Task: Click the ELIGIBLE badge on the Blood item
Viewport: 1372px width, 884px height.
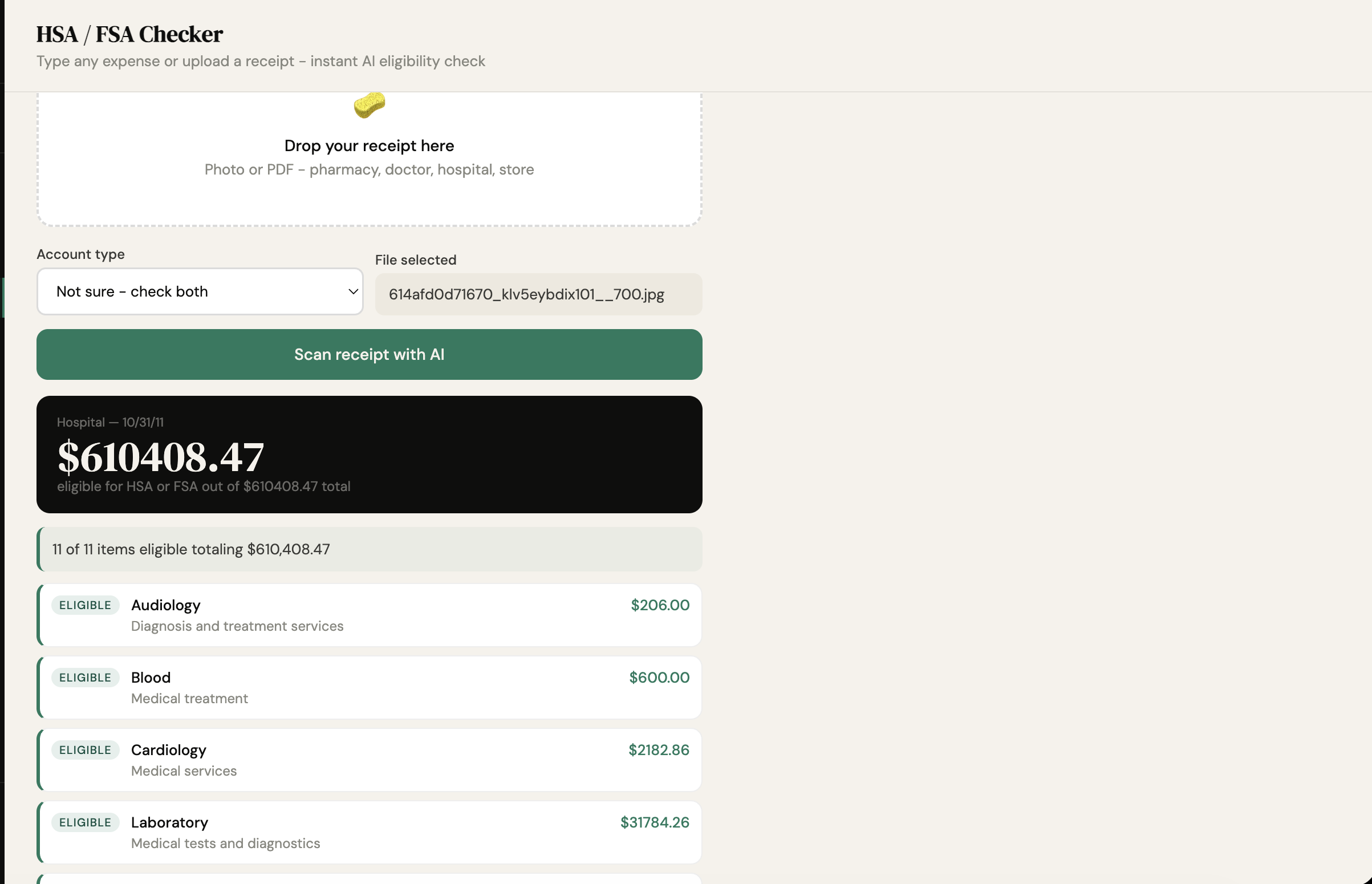Action: pyautogui.click(x=85, y=678)
